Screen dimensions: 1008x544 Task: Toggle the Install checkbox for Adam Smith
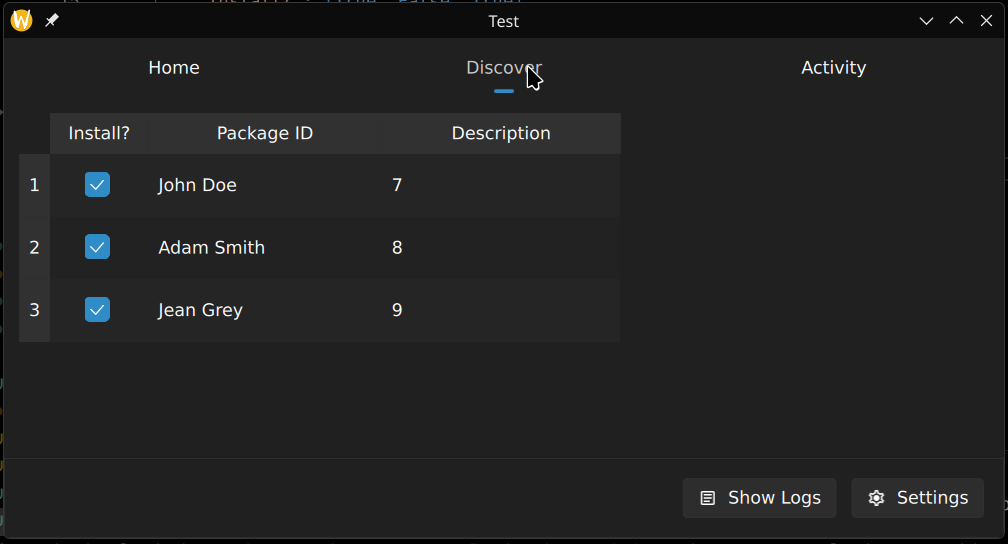(x=97, y=247)
